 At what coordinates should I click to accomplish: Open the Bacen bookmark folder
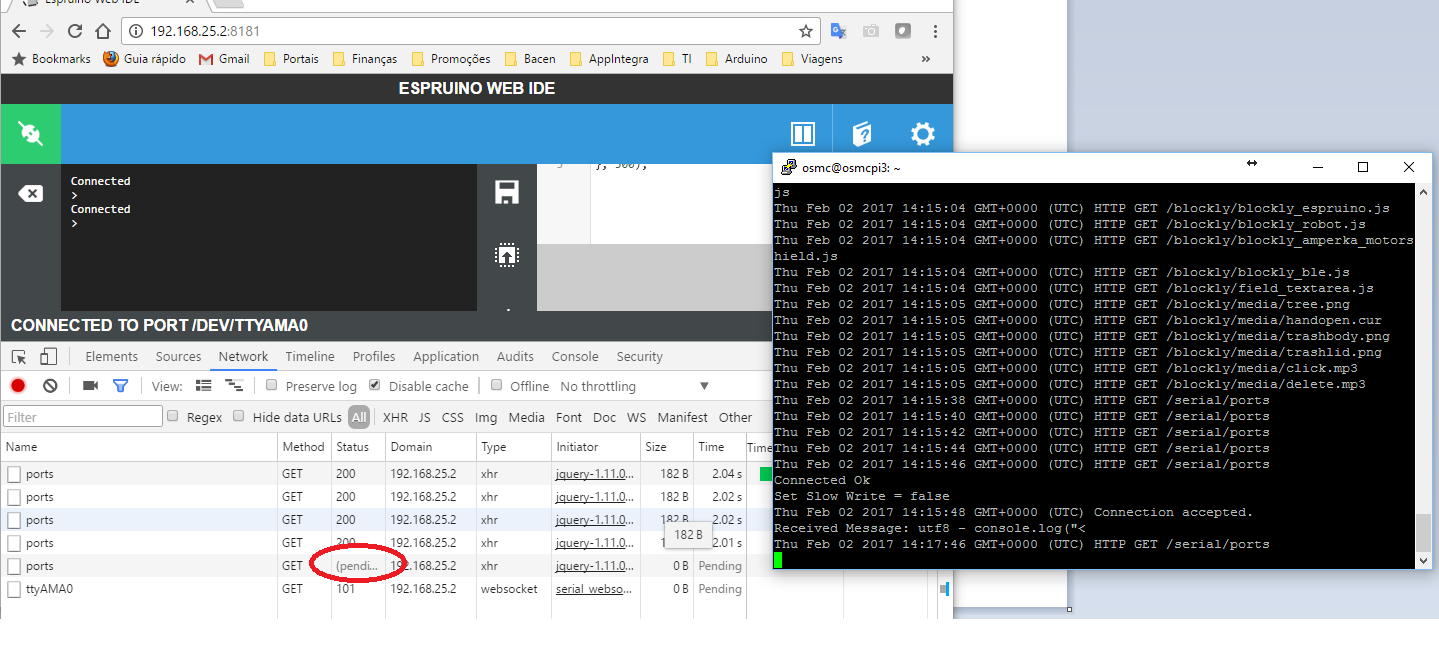530,59
